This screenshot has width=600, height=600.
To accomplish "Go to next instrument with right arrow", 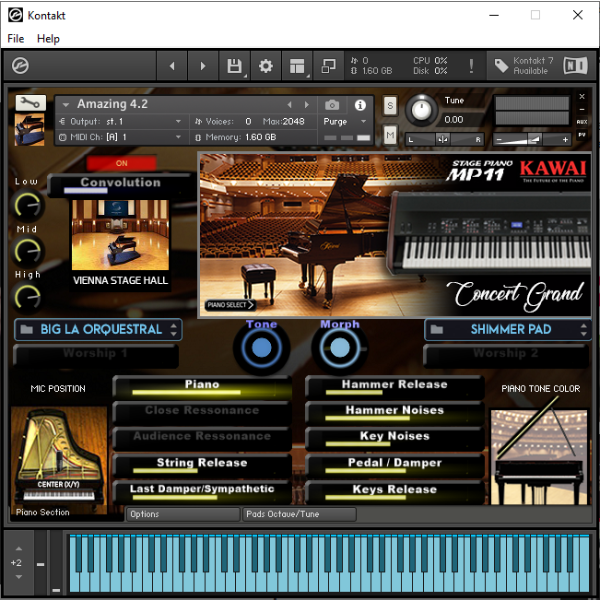I will click(203, 66).
